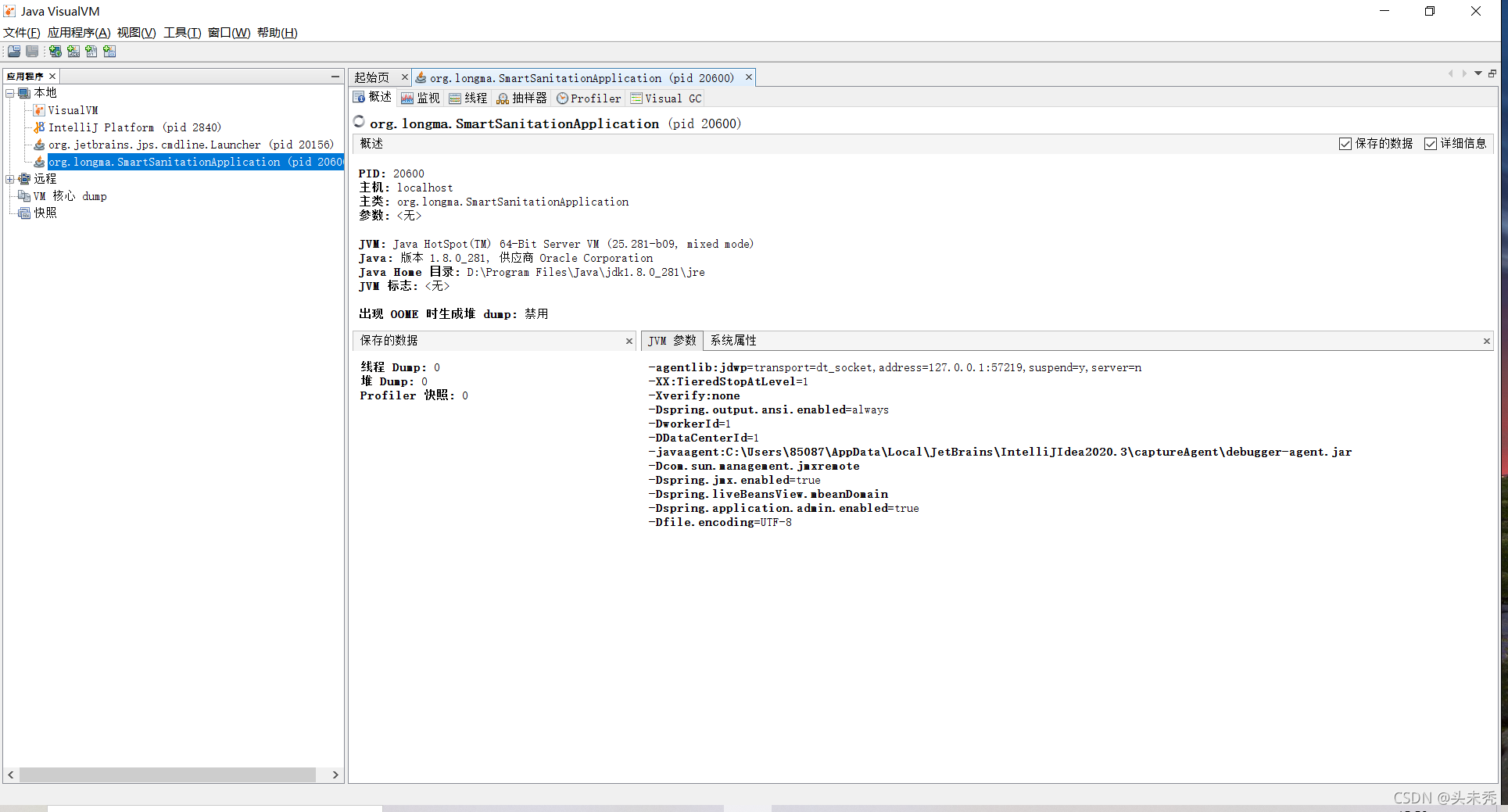This screenshot has height=812, width=1508.
Task: Click the 远程 network icon
Action: coord(24,179)
